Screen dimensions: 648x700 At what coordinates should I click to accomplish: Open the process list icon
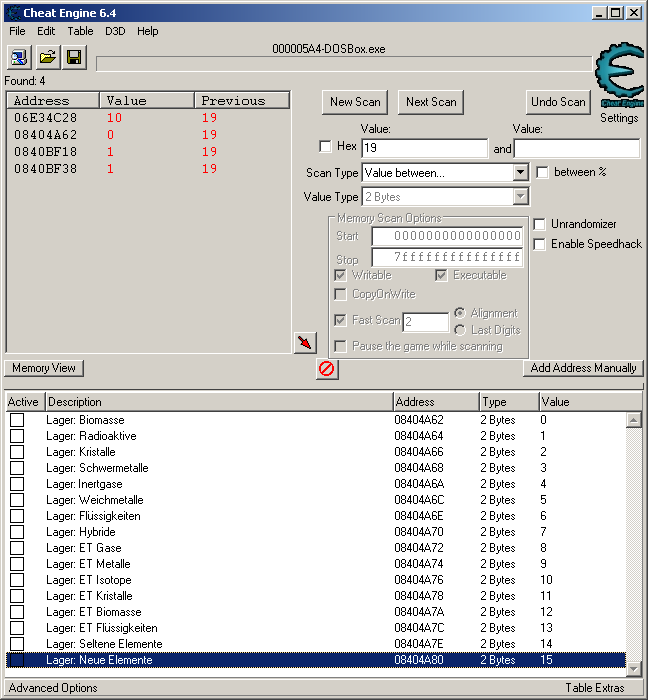coord(19,57)
